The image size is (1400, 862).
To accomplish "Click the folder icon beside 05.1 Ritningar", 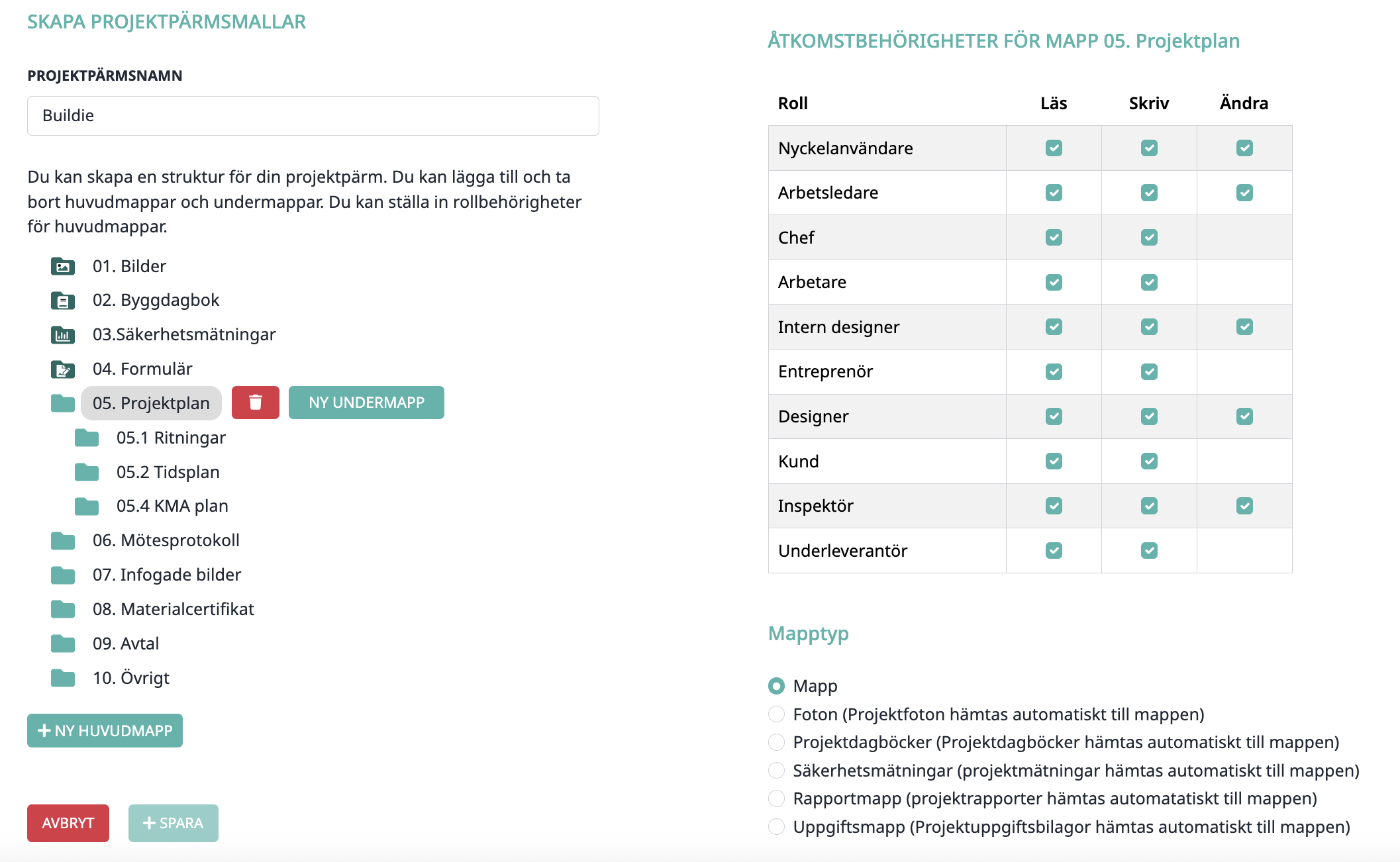I will (x=87, y=438).
